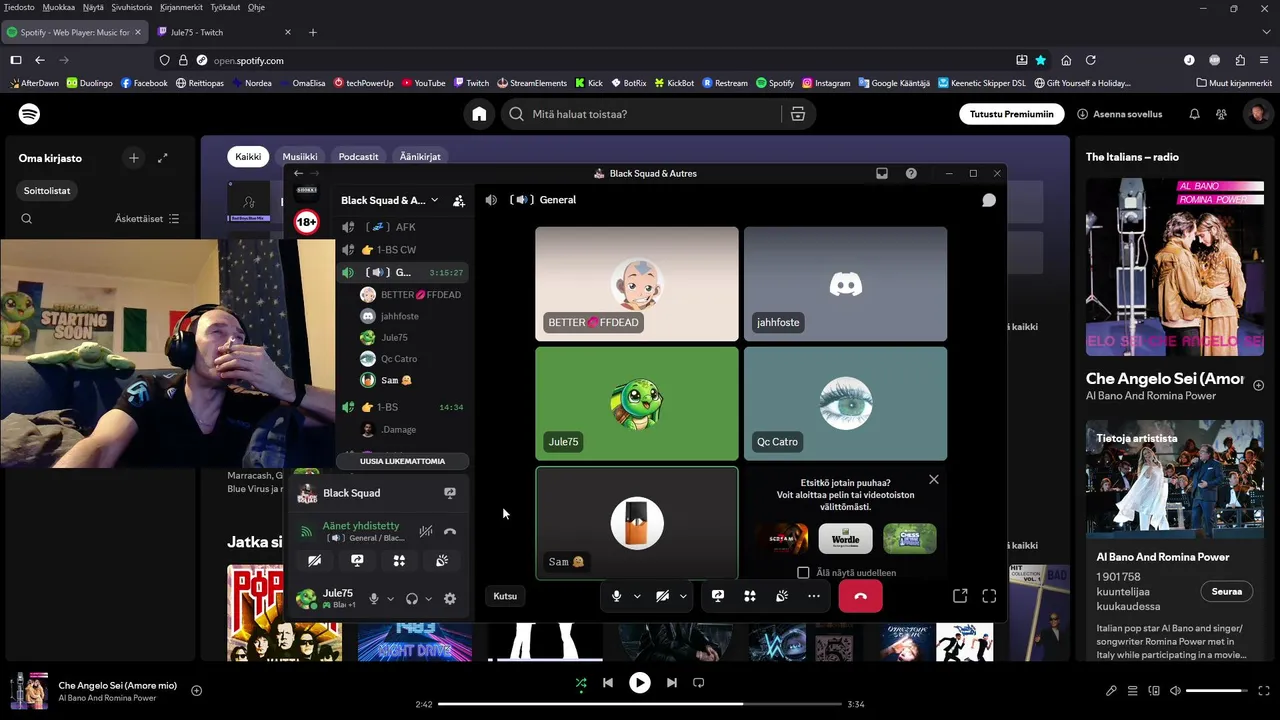Toggle noise suppression in voice connected panel
The image size is (1280, 720).
pos(426,532)
